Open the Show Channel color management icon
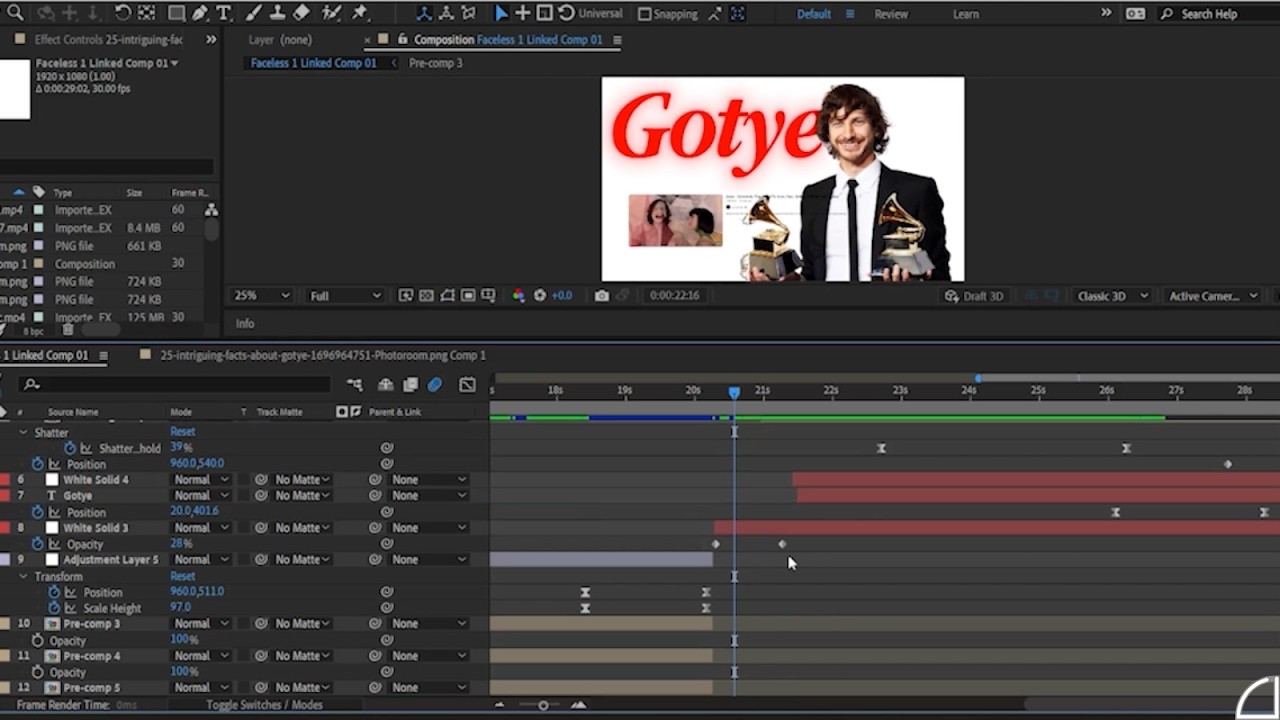 pos(518,295)
